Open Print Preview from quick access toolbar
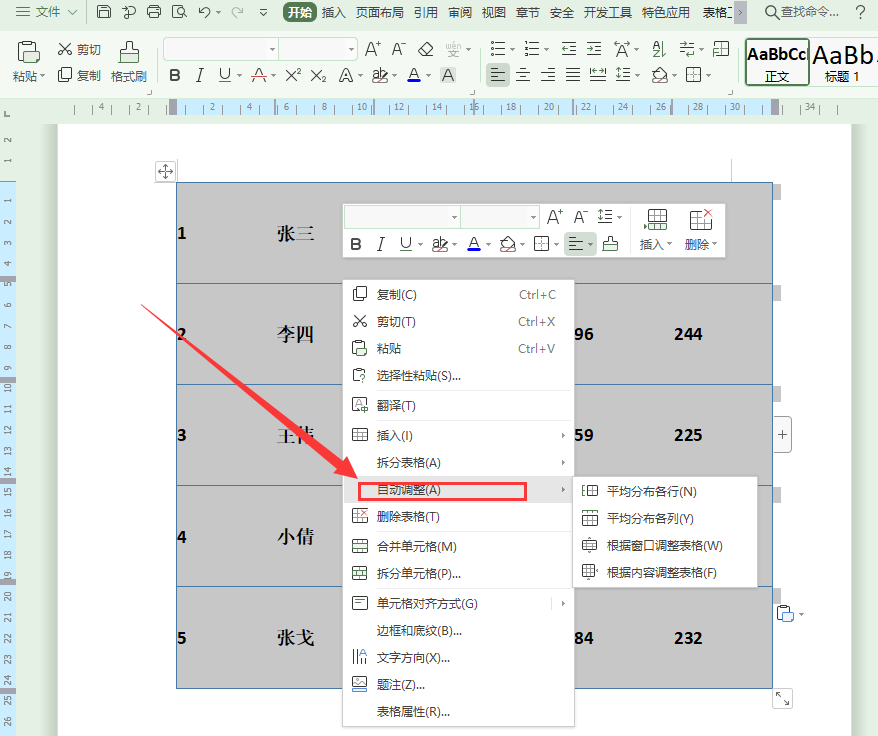The height and width of the screenshot is (736, 878). [179, 12]
